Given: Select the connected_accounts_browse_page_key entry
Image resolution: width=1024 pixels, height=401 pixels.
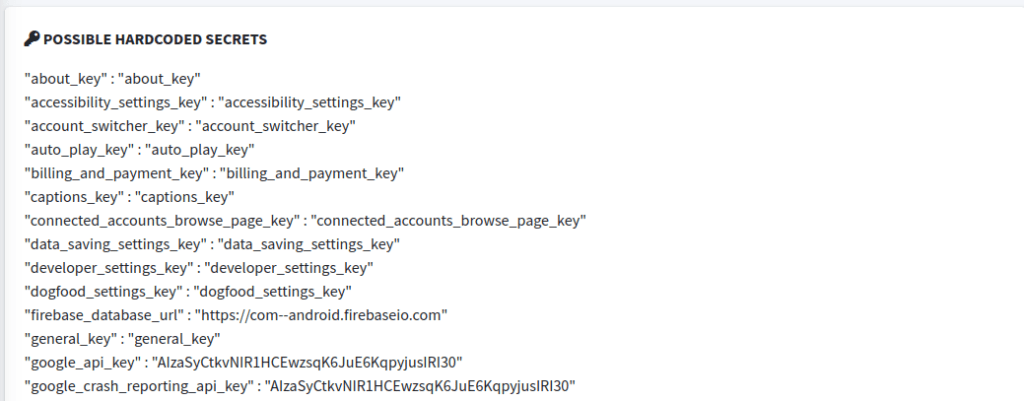Looking at the screenshot, I should [305, 221].
